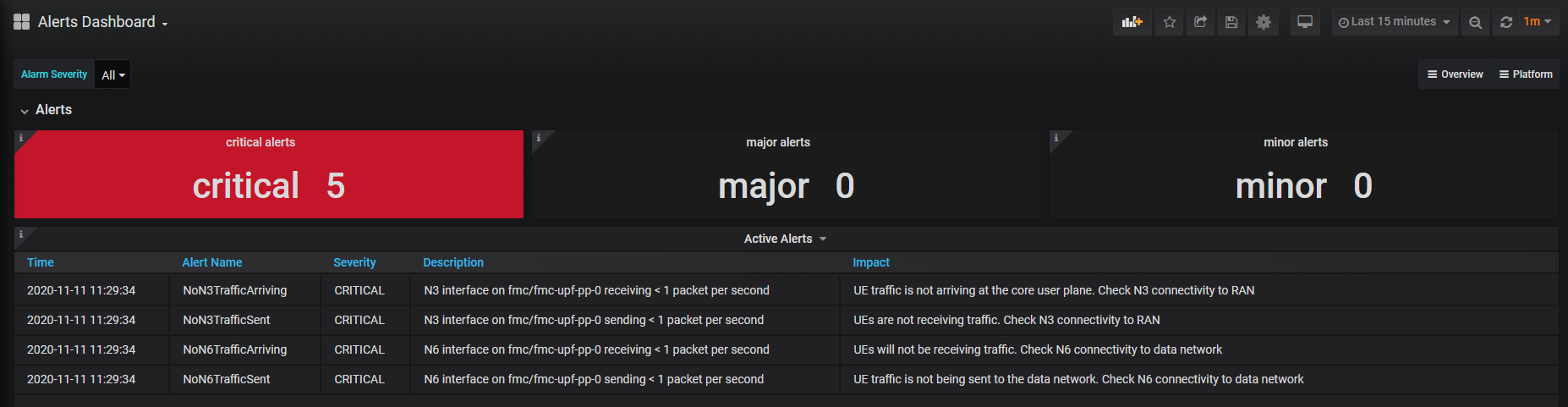The width and height of the screenshot is (1568, 407).
Task: Open the Active Alerts panel title menu
Action: [x=785, y=239]
